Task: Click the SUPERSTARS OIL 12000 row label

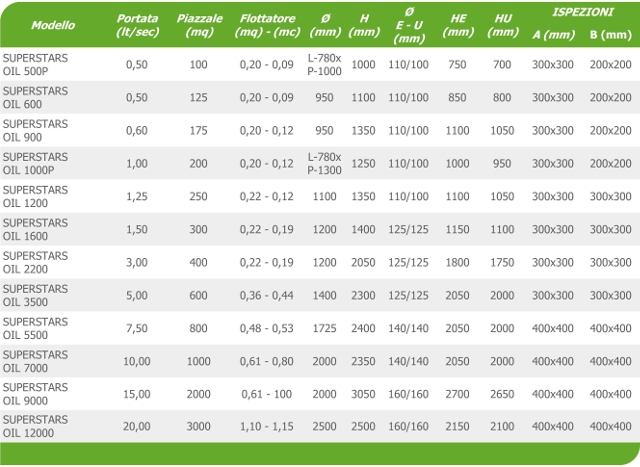Action: coord(35,426)
